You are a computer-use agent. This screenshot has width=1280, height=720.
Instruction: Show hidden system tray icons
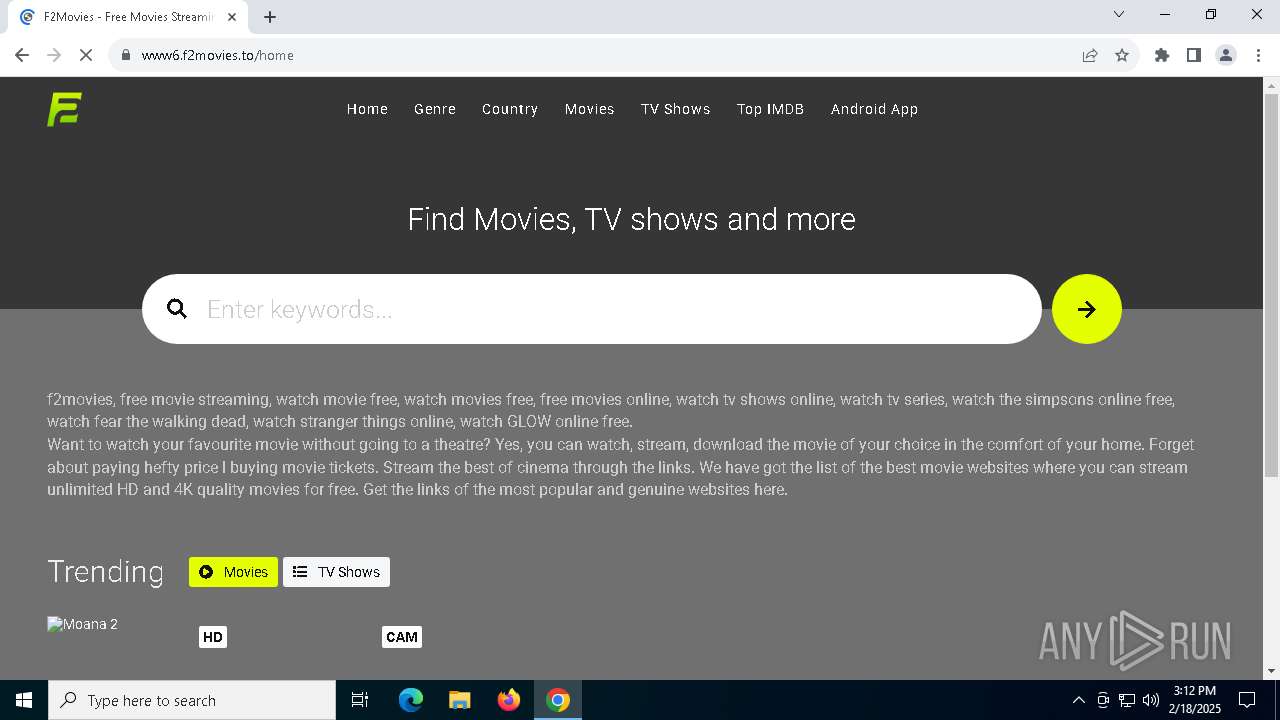1078,700
